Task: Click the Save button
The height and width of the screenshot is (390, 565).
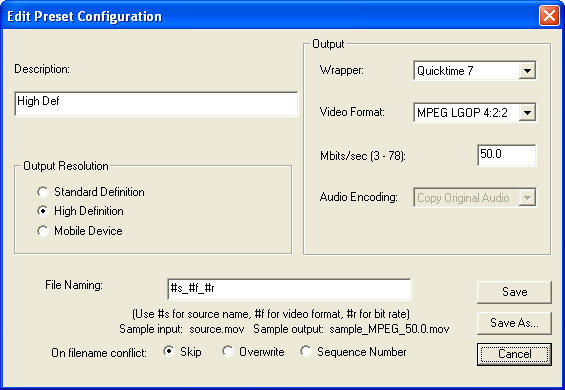Action: tap(514, 292)
